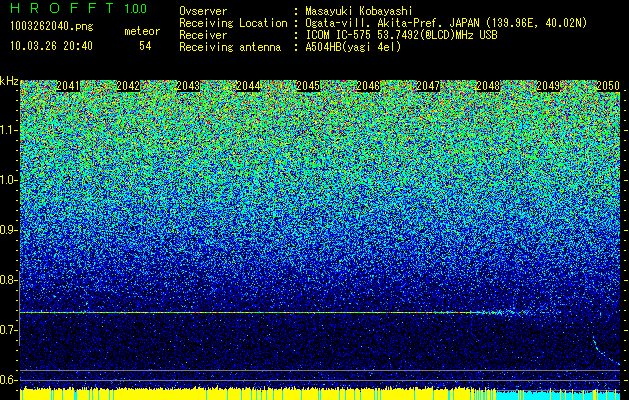Click the 2042 time marker
The image size is (629, 400).
128,85
